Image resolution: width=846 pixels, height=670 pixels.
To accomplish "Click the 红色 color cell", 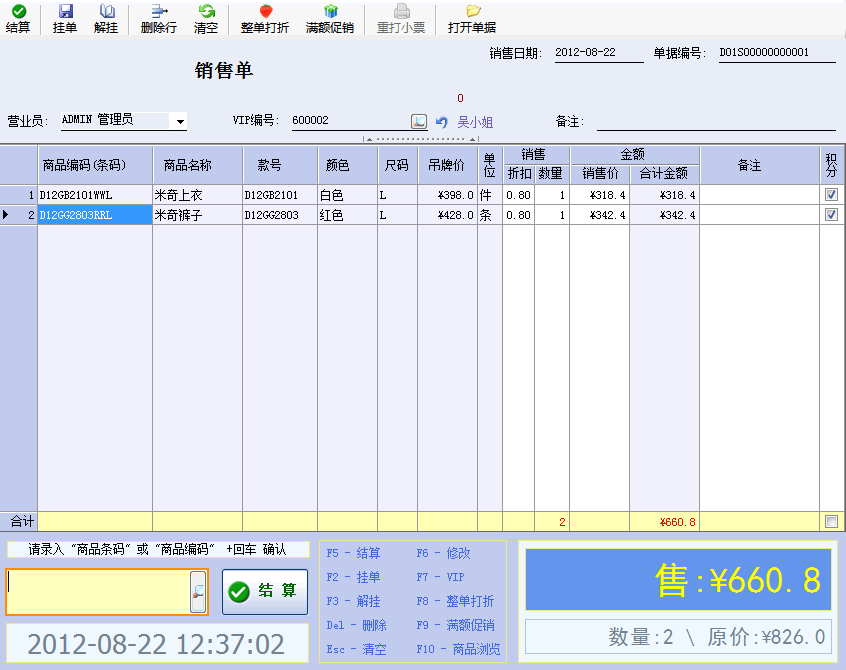I will point(347,215).
